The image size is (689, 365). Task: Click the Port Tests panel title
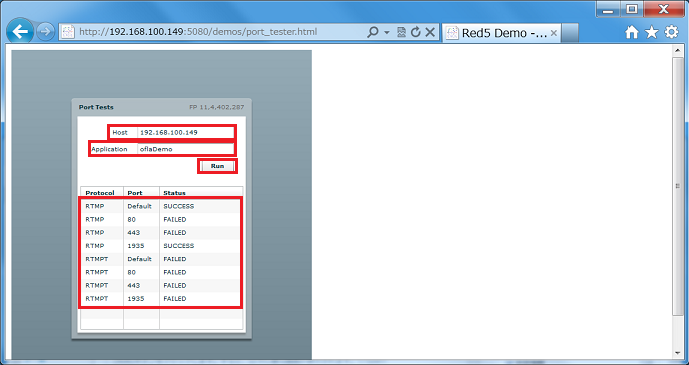[96, 107]
